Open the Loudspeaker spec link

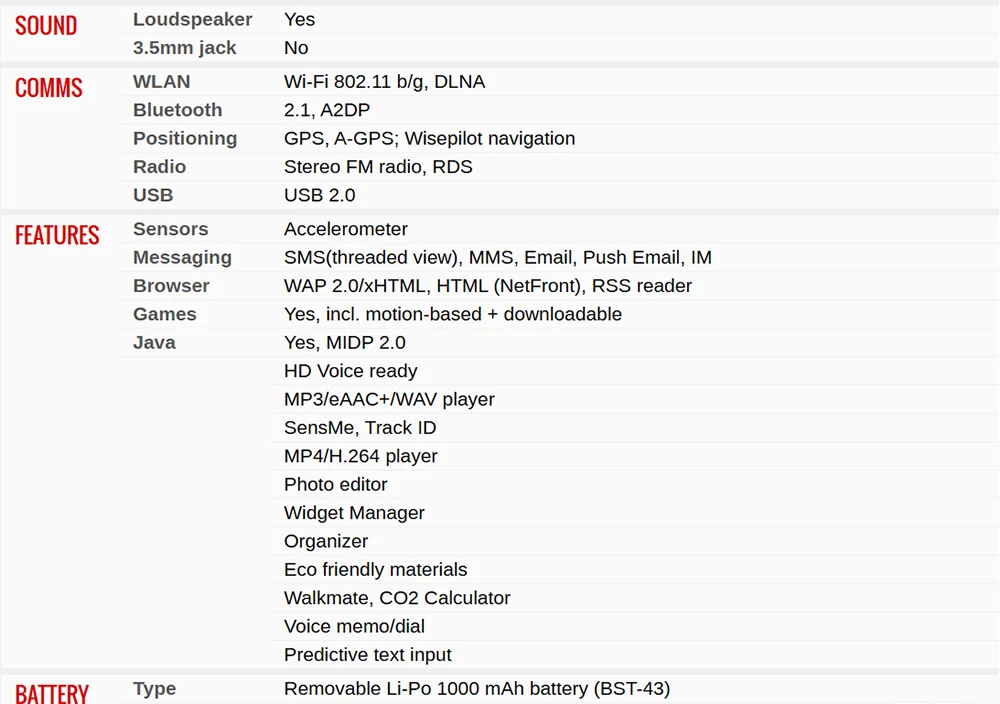pyautogui.click(x=192, y=19)
